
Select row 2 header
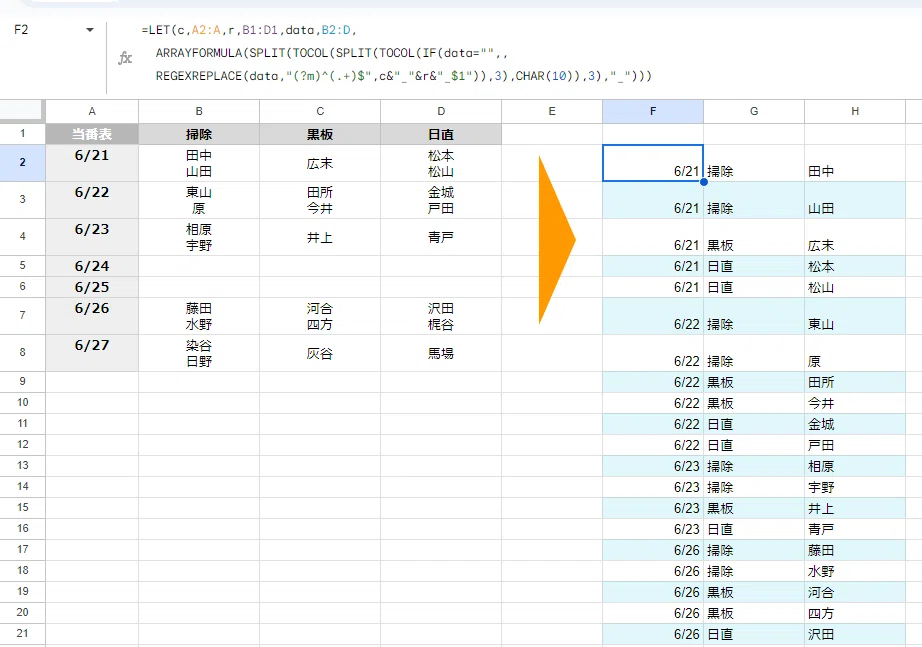click(x=22, y=163)
